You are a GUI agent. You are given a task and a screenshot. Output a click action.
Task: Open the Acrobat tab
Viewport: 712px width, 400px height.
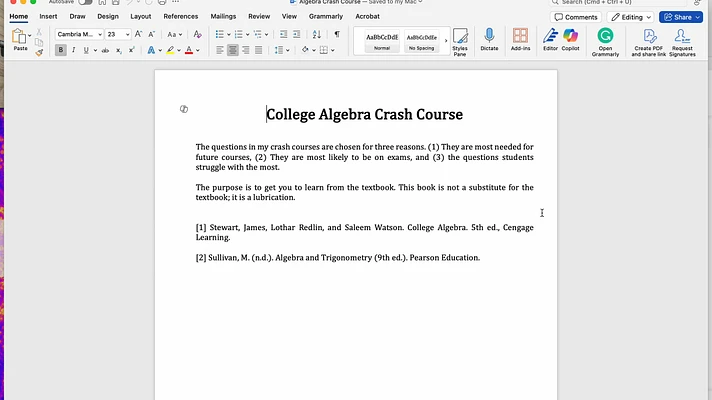coord(367,16)
